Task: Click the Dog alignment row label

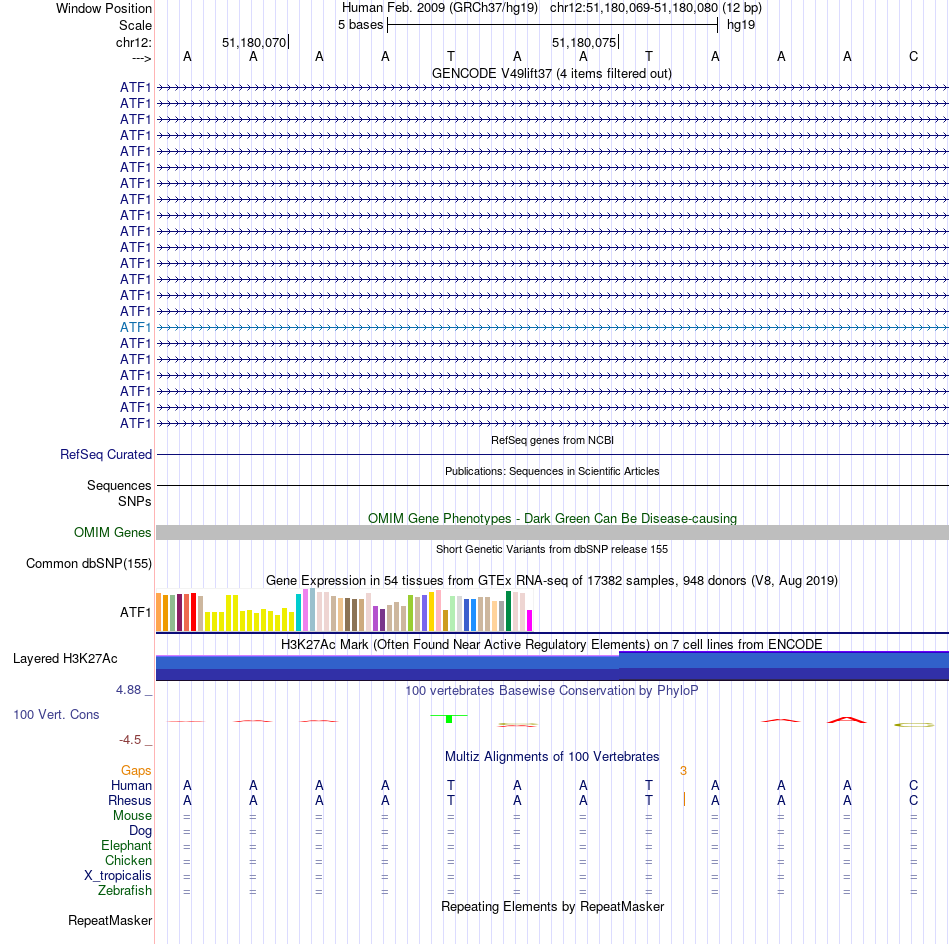Action: [x=140, y=831]
